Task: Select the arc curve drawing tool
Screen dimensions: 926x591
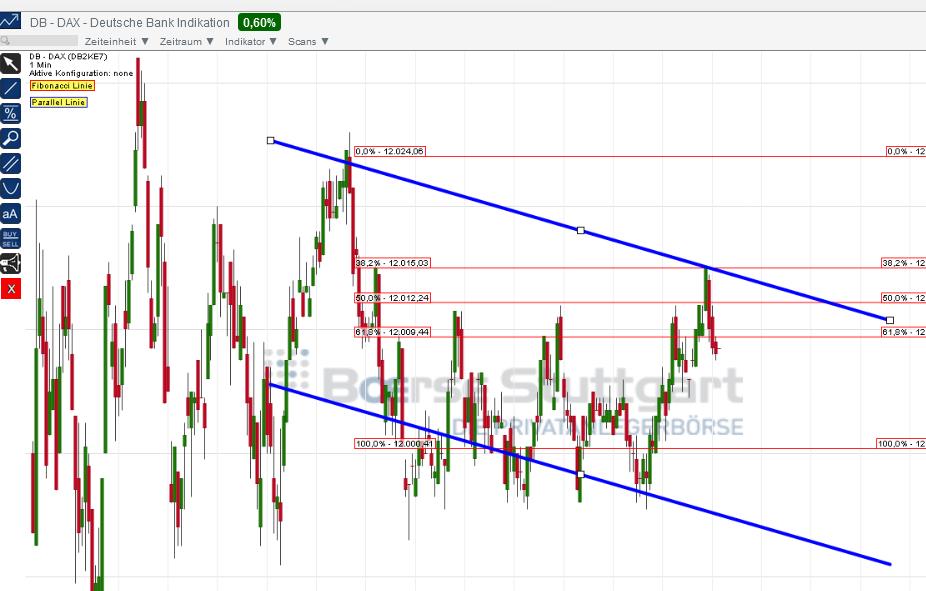Action: coord(12,188)
